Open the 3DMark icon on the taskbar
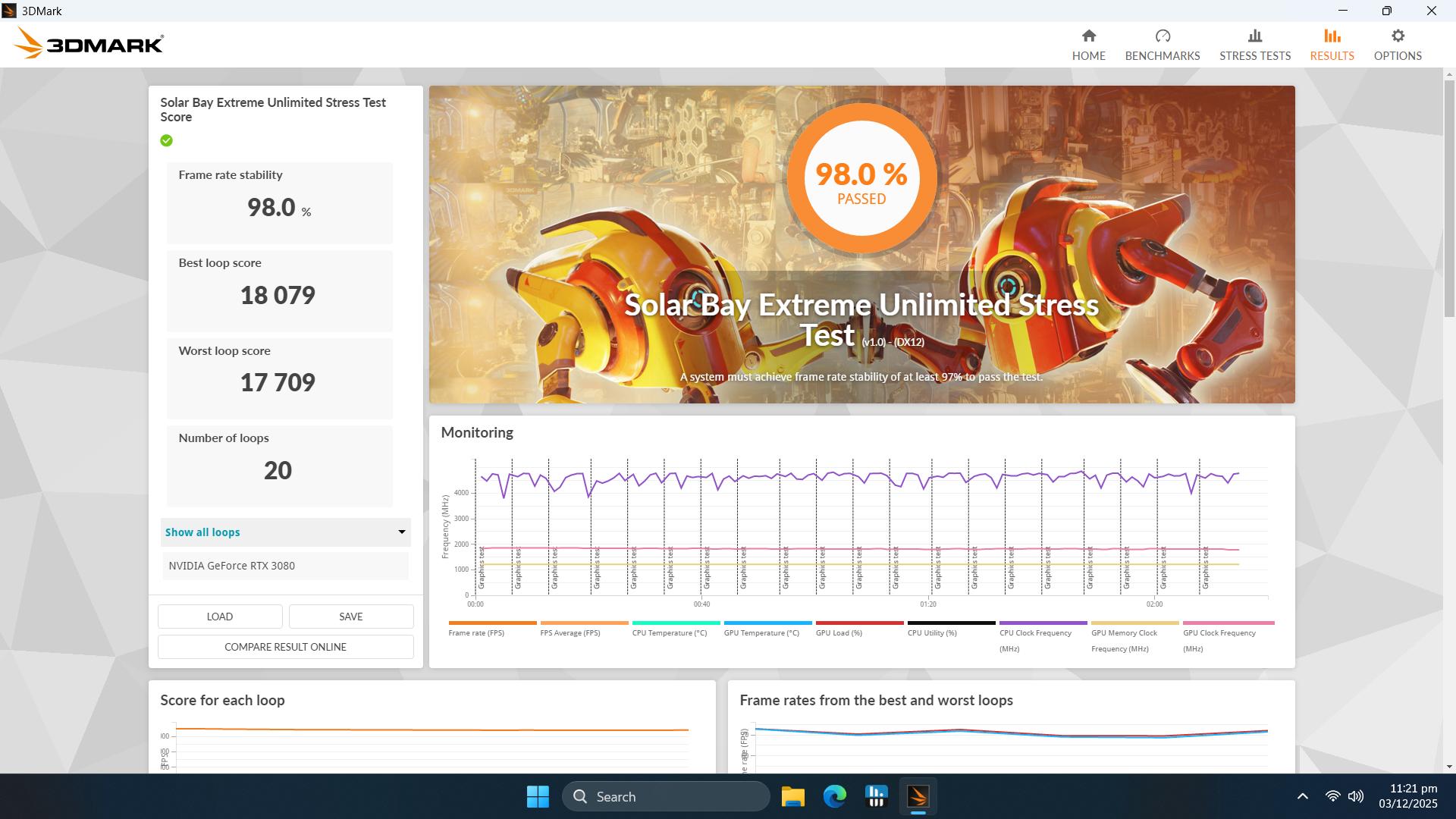This screenshot has height=819, width=1456. pos(918,796)
